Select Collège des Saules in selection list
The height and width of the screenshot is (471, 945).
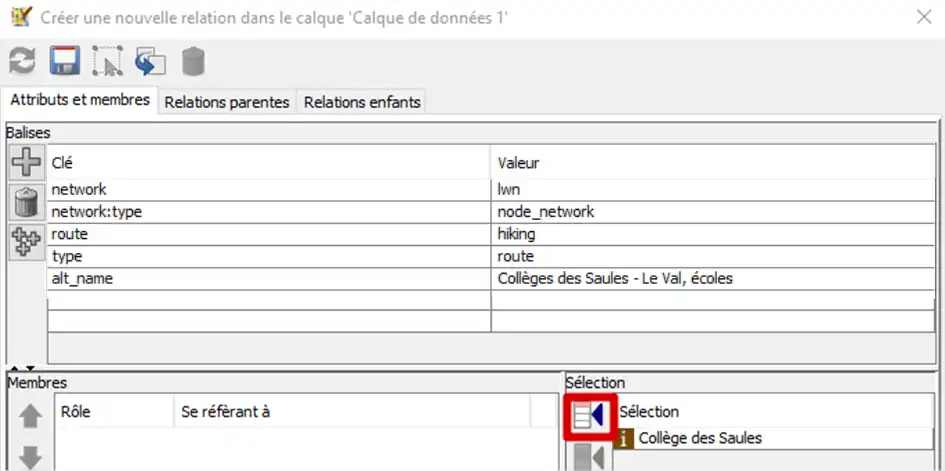click(x=700, y=438)
